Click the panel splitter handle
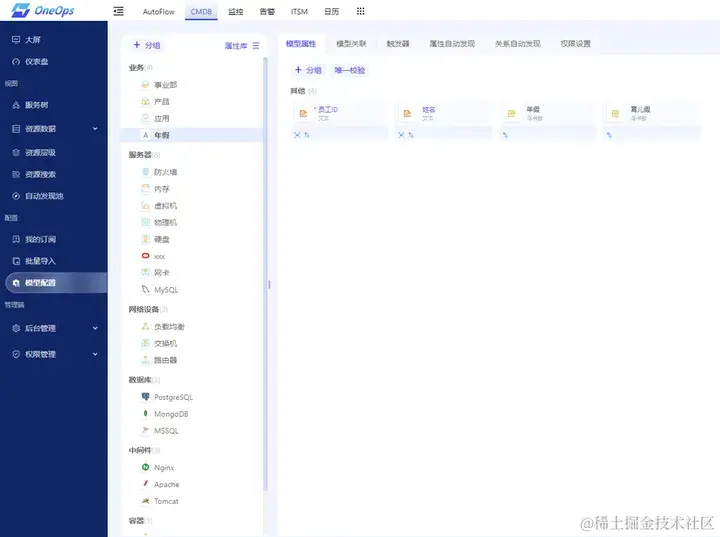Screen dimensions: 720x537 pyautogui.click(x=270, y=285)
